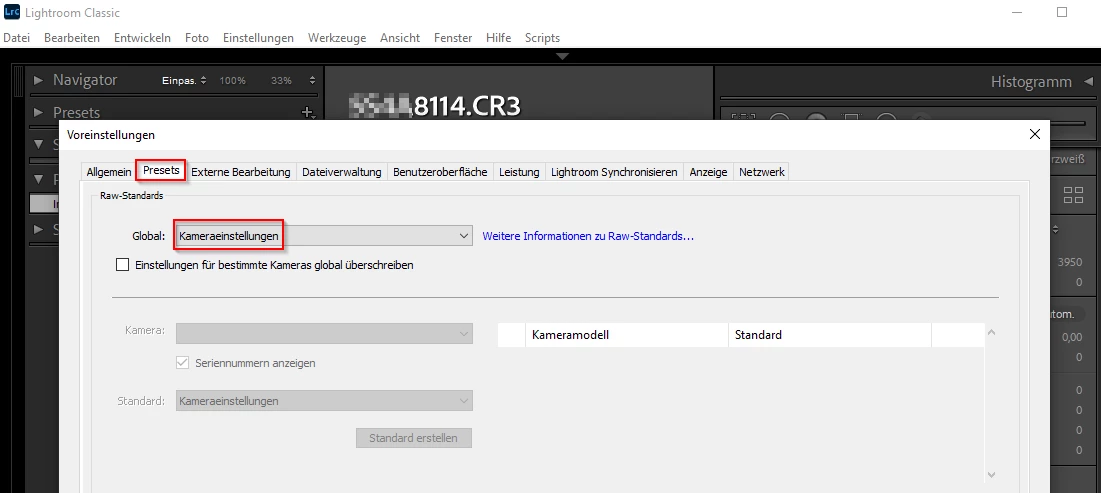
Task: Open the Kamera dropdown
Action: pos(324,333)
